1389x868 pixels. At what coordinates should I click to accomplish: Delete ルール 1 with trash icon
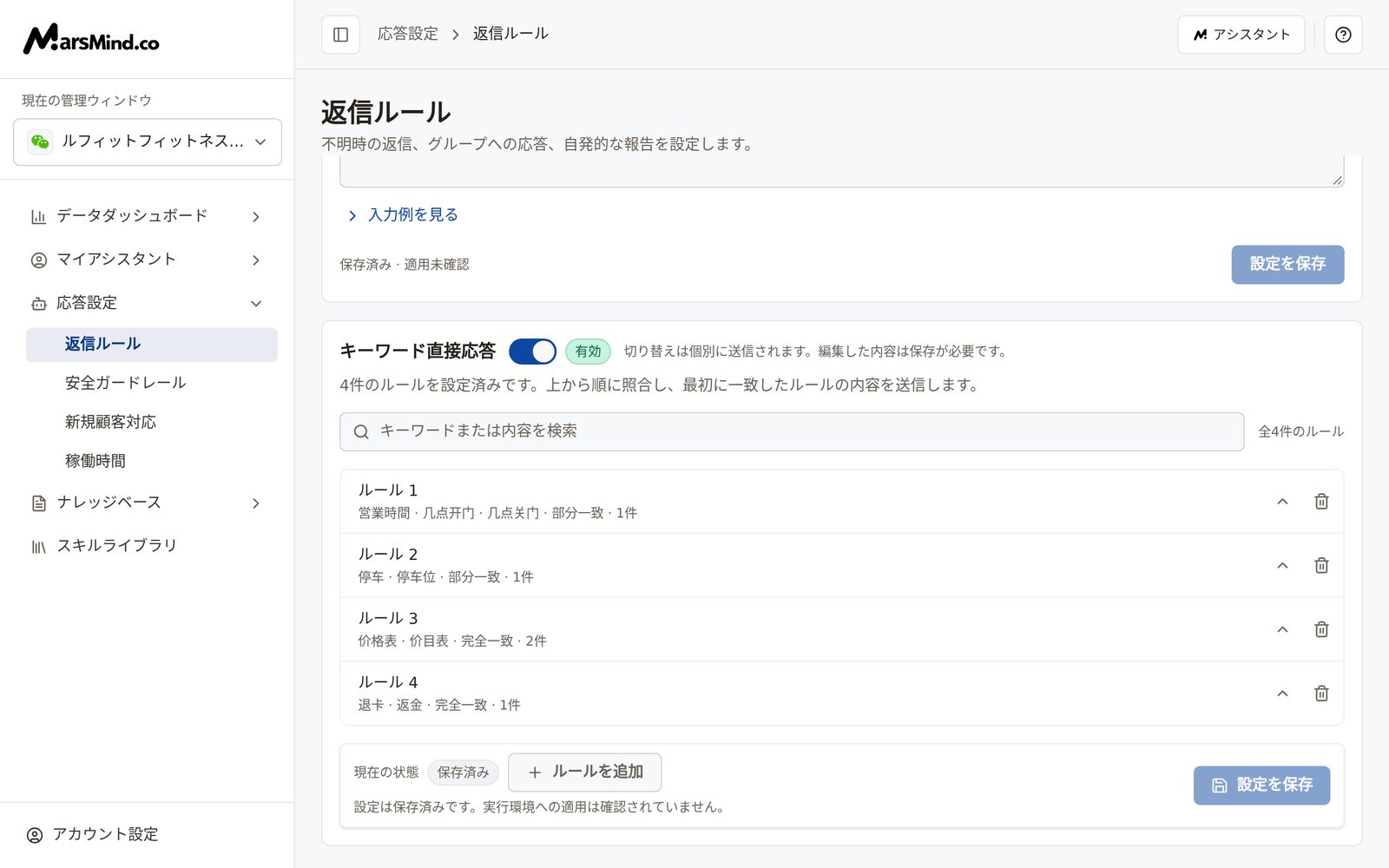click(x=1321, y=501)
